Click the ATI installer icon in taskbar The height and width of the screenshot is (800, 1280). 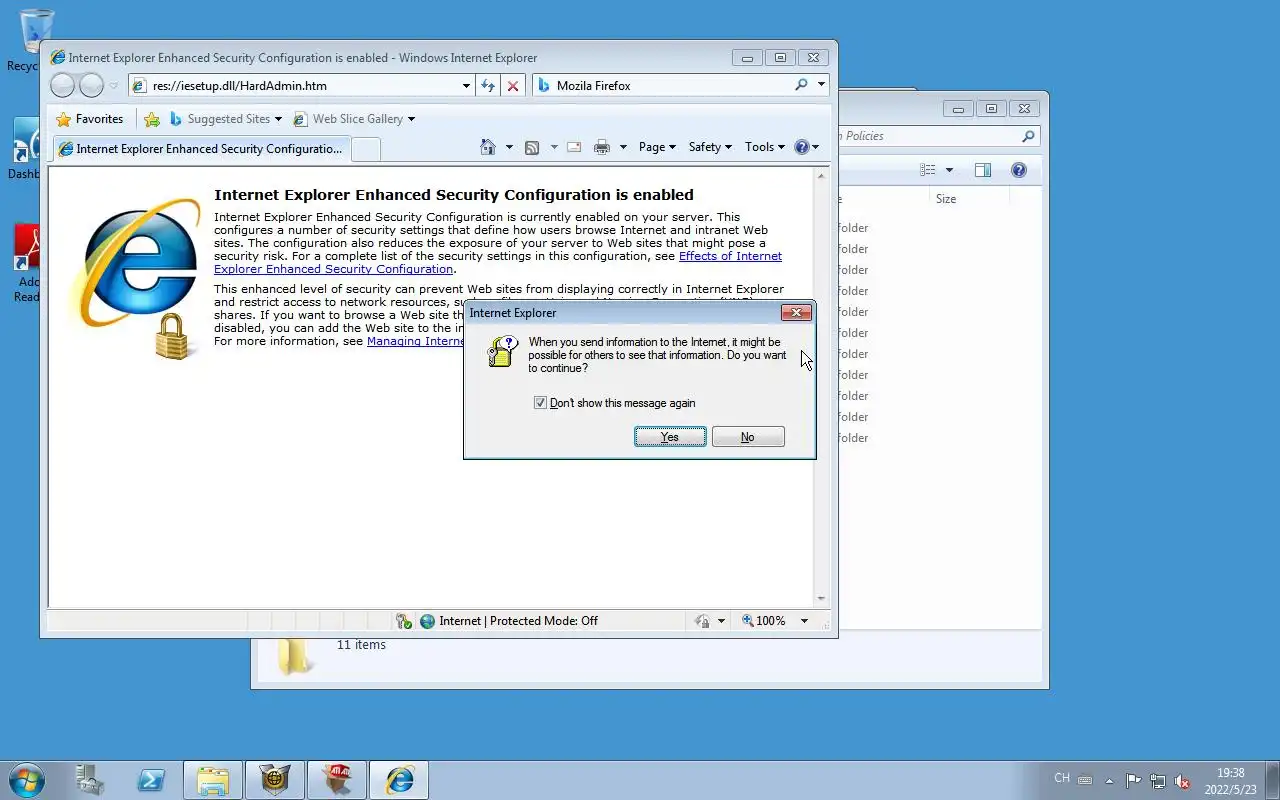click(336, 780)
